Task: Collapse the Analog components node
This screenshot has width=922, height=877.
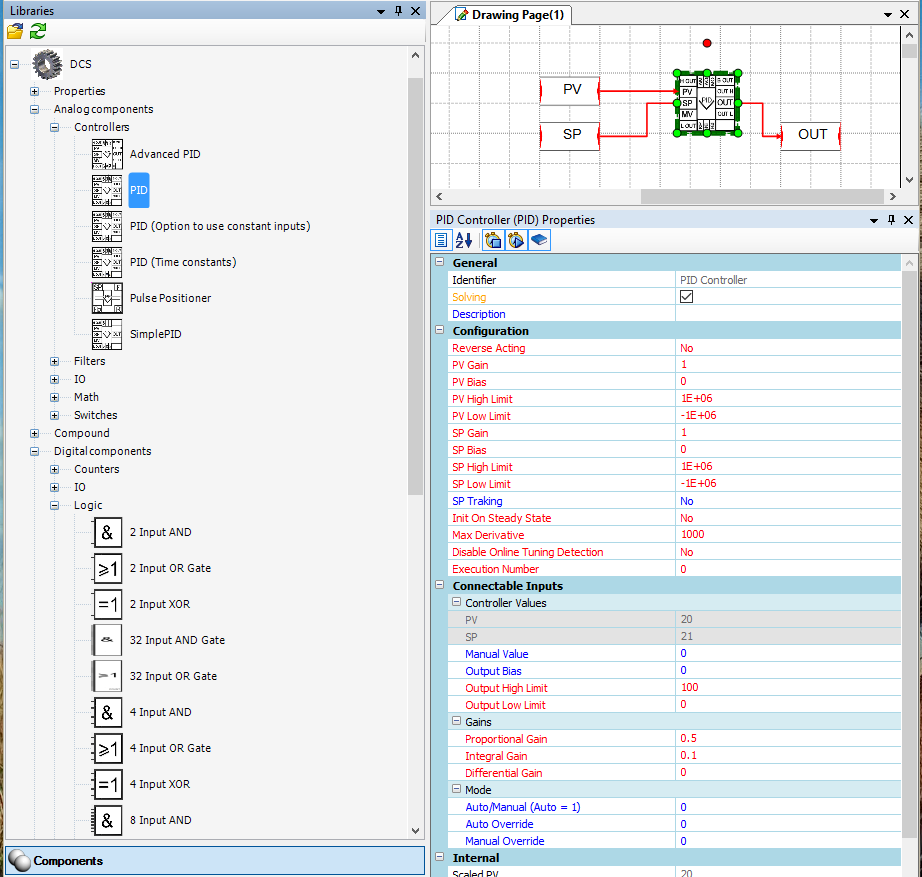Action: (34, 109)
